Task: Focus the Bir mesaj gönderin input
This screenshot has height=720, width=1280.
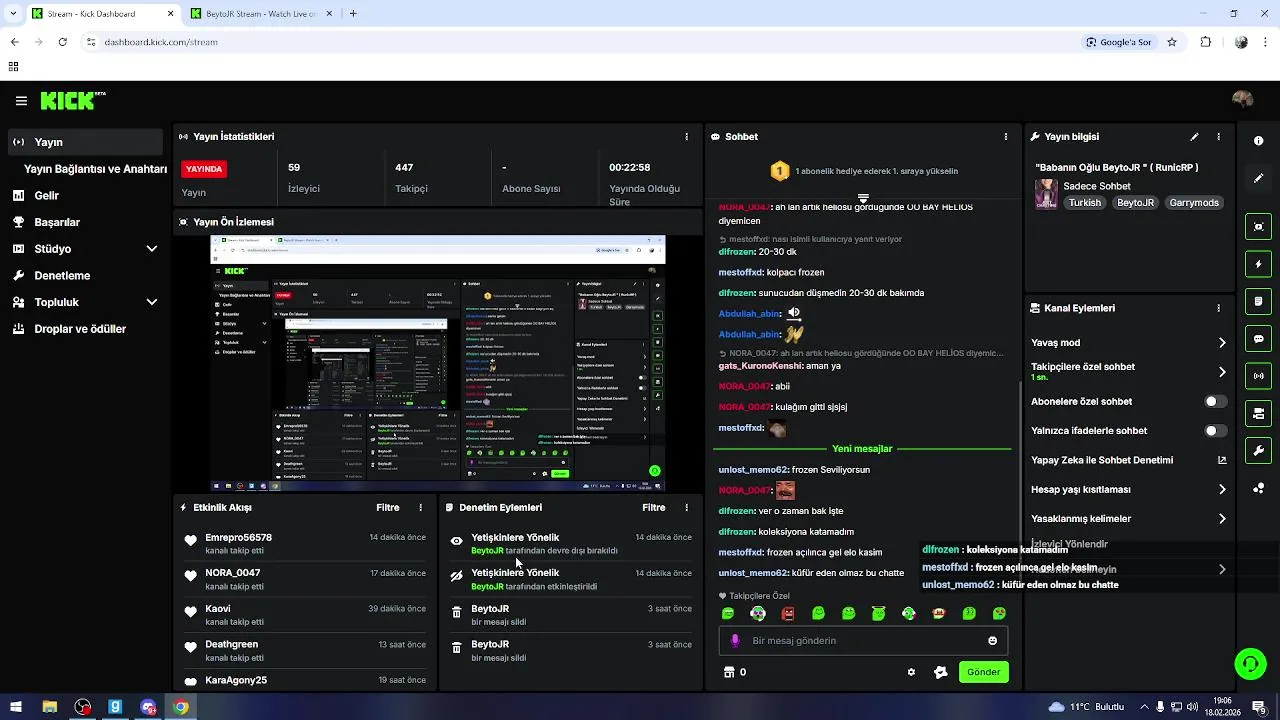Action: coord(863,641)
